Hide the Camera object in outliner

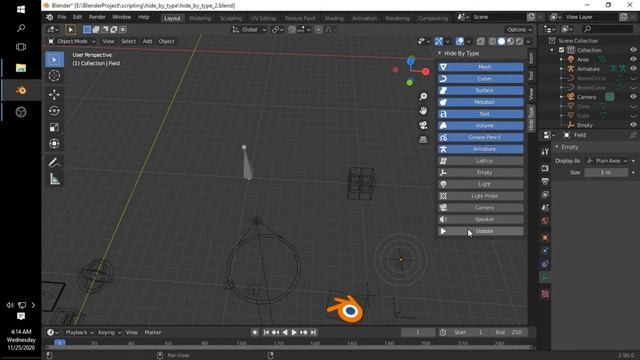pyautogui.click(x=633, y=97)
